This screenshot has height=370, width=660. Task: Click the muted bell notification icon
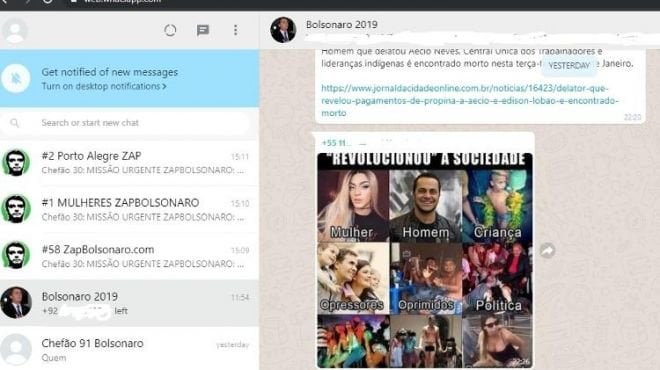[x=16, y=78]
